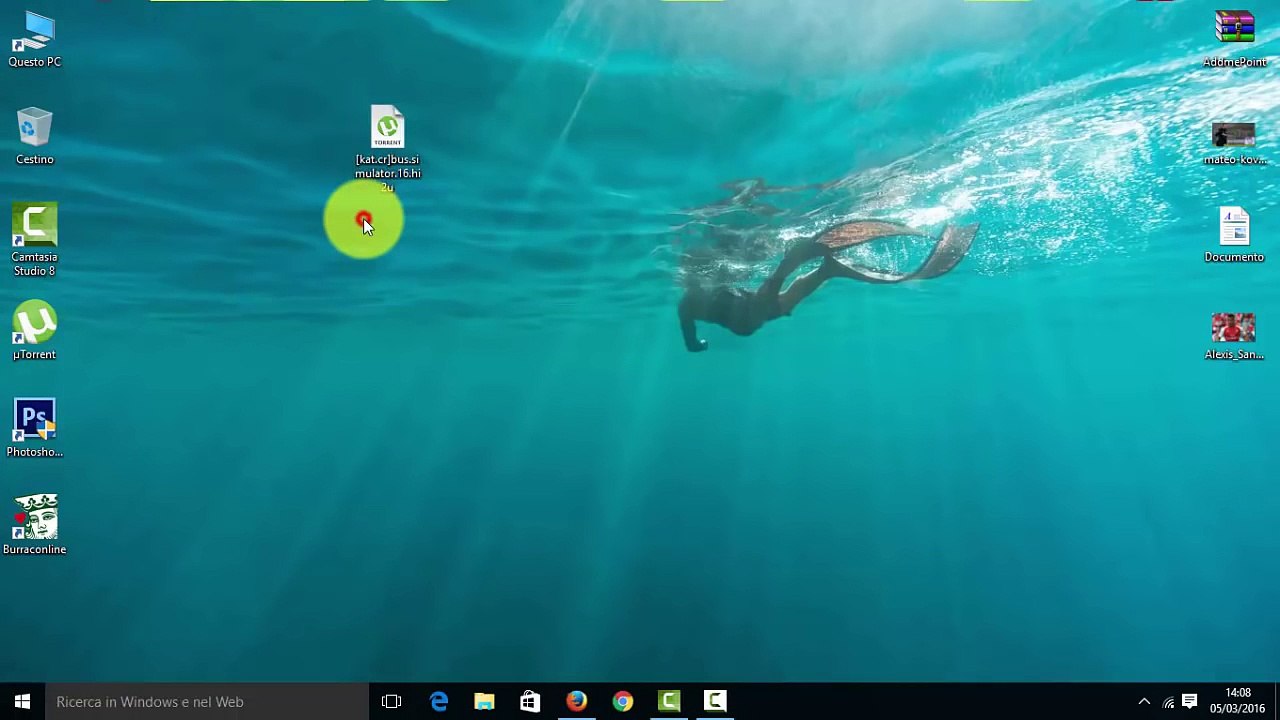
Task: Open Task View from the taskbar
Action: (x=391, y=701)
